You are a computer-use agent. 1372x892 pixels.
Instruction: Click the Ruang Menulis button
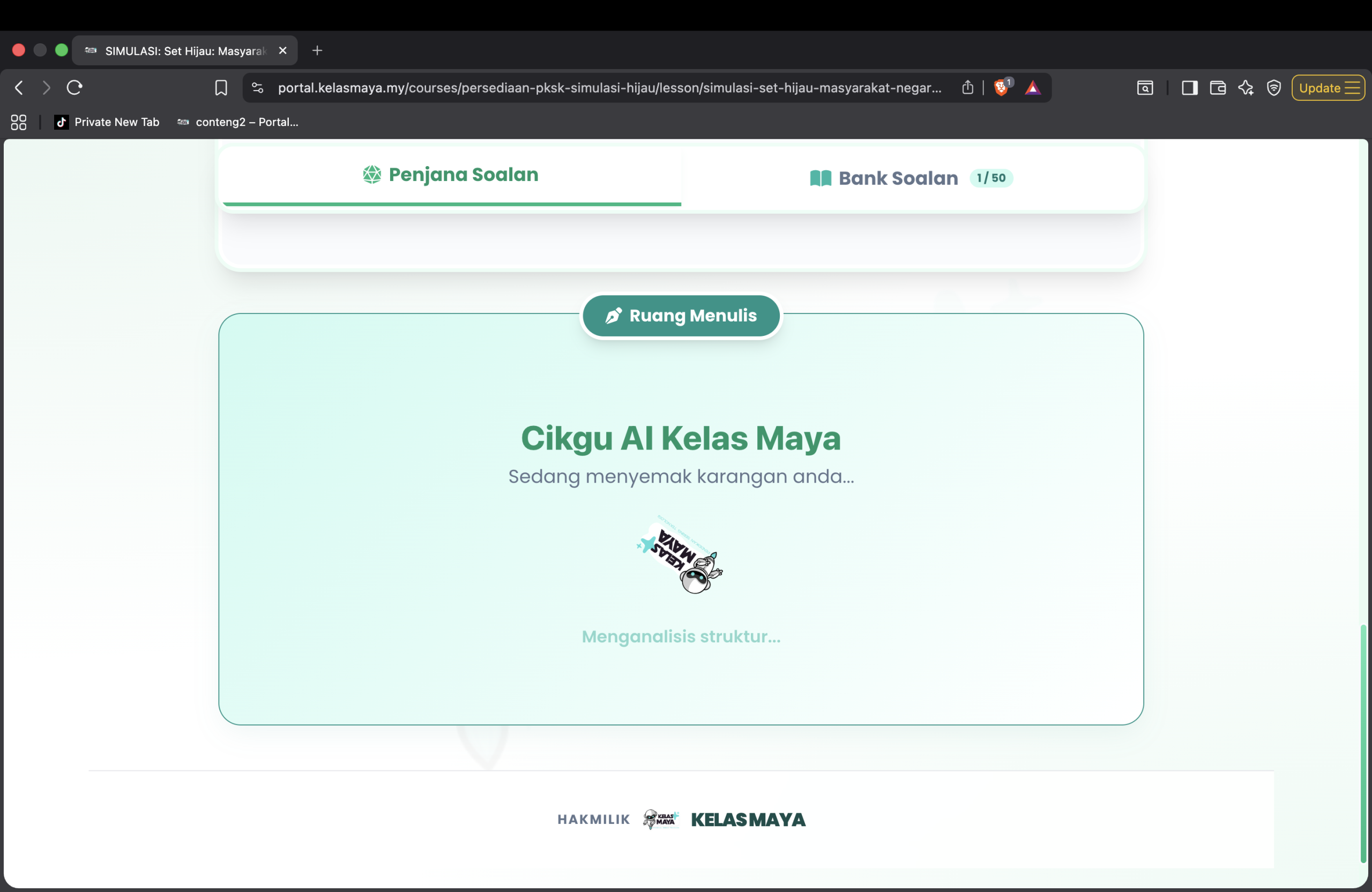tap(681, 316)
